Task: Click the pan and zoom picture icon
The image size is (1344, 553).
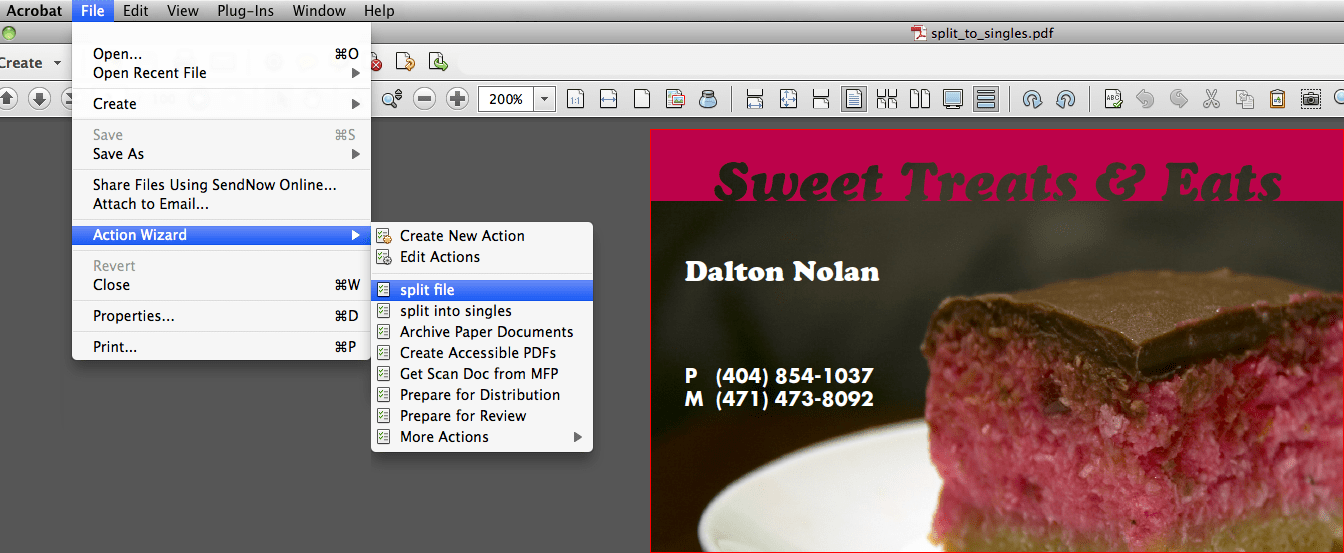Action: point(675,99)
